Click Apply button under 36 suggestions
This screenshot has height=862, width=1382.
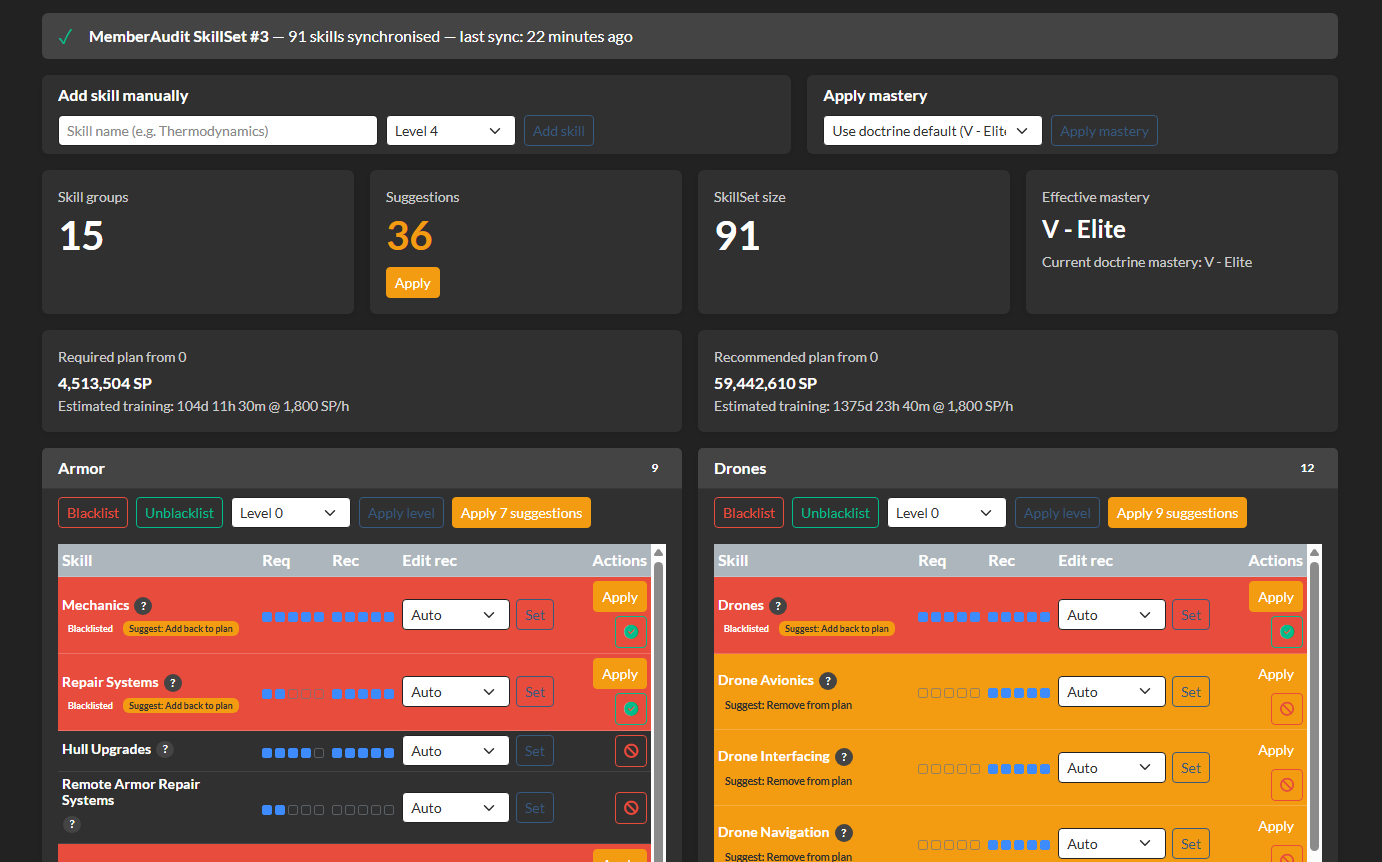(412, 283)
